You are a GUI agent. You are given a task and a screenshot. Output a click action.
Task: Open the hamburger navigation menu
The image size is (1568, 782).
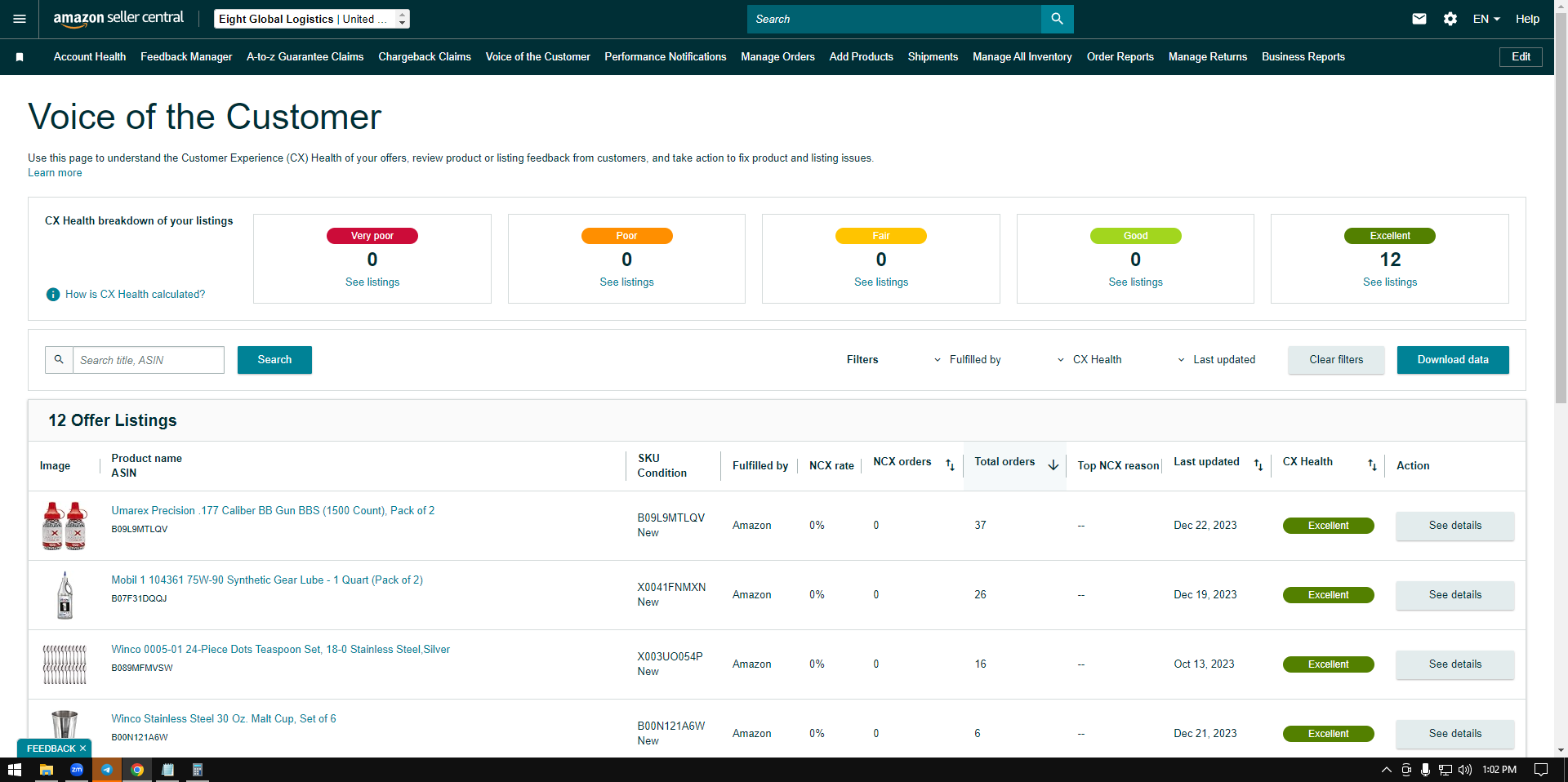coord(20,19)
